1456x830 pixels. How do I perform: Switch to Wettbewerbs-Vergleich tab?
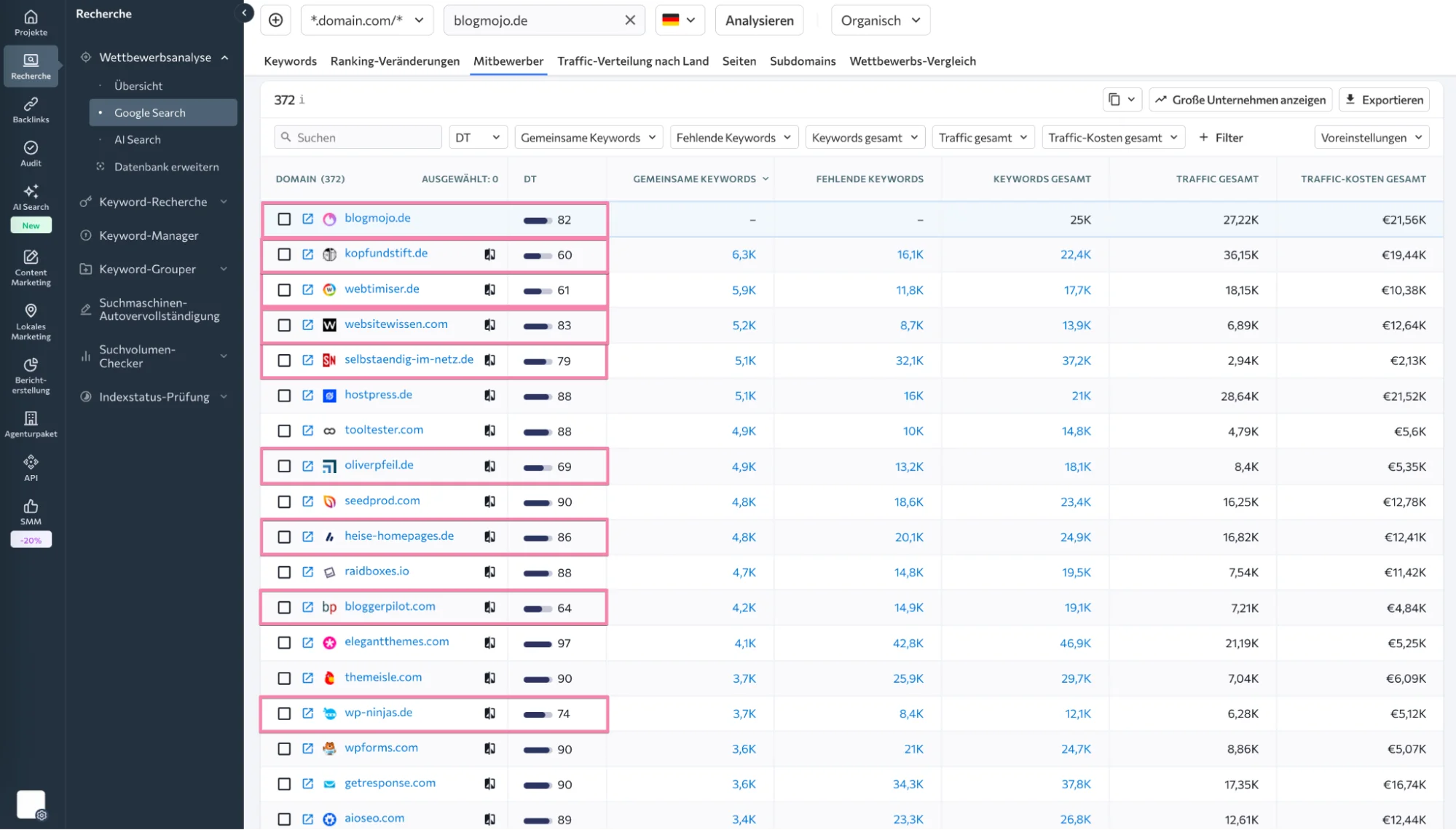point(912,61)
